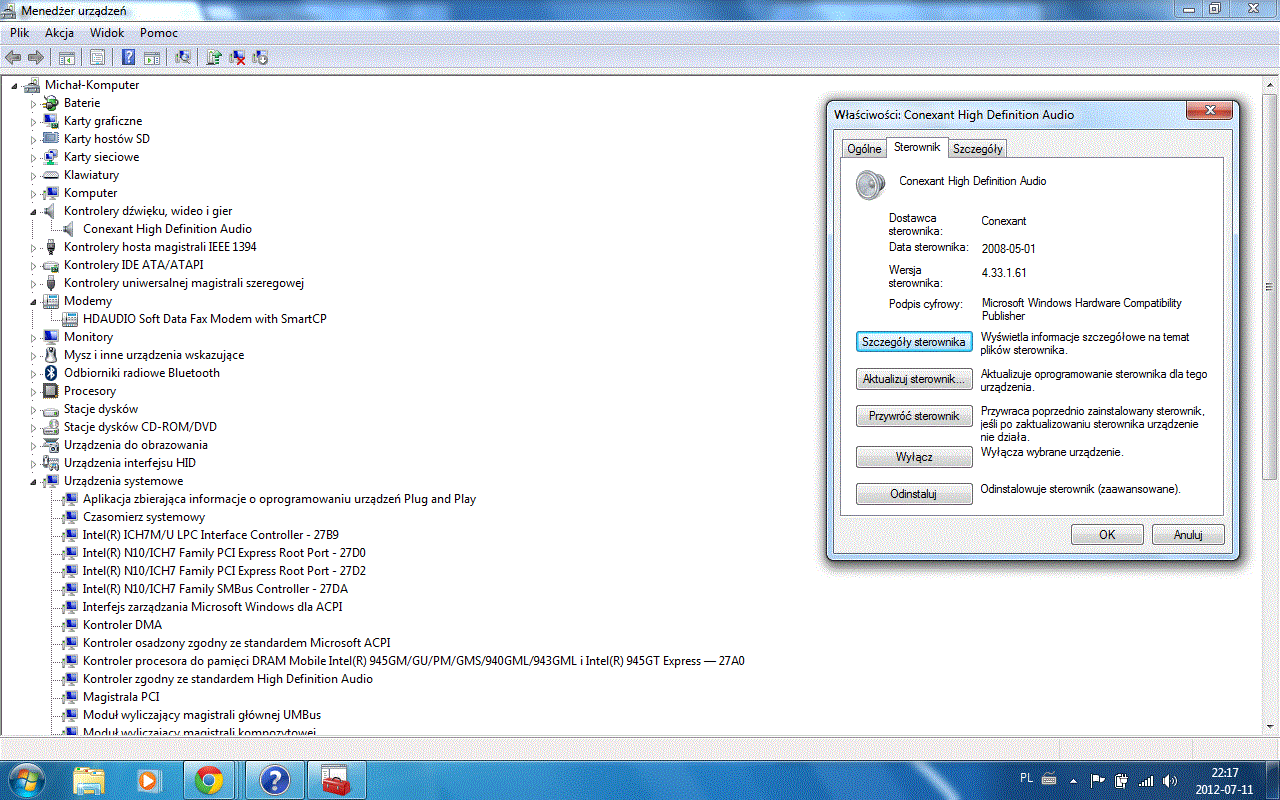Image resolution: width=1280 pixels, height=800 pixels.
Task: Open the Plik menu
Action: (20, 33)
